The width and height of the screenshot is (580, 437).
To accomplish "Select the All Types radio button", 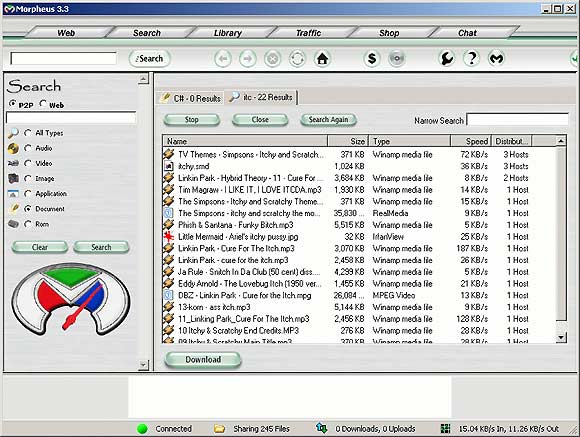I will coord(28,133).
